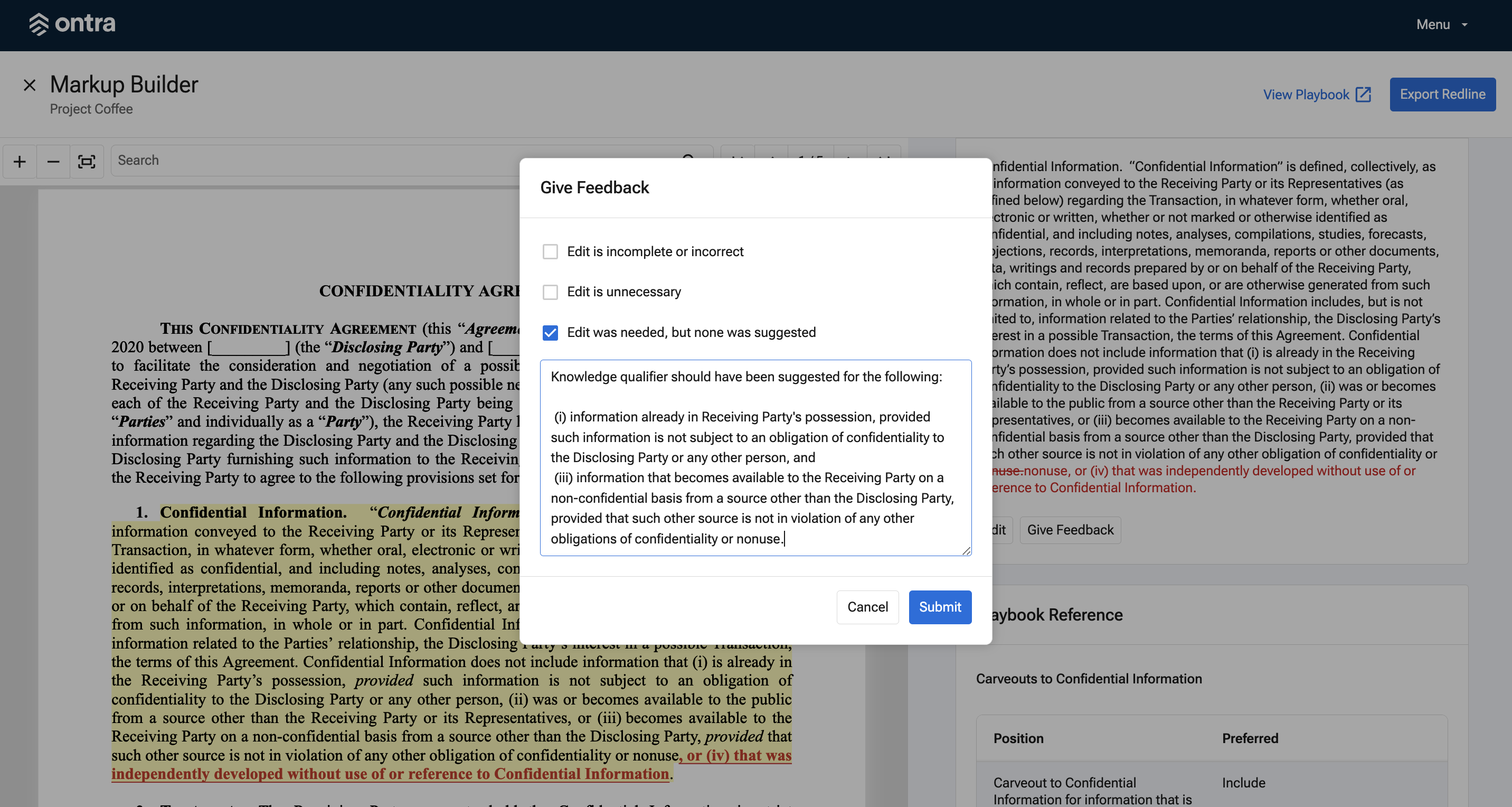Click inside the feedback text area
Image resolution: width=1512 pixels, height=807 pixels.
coord(755,457)
